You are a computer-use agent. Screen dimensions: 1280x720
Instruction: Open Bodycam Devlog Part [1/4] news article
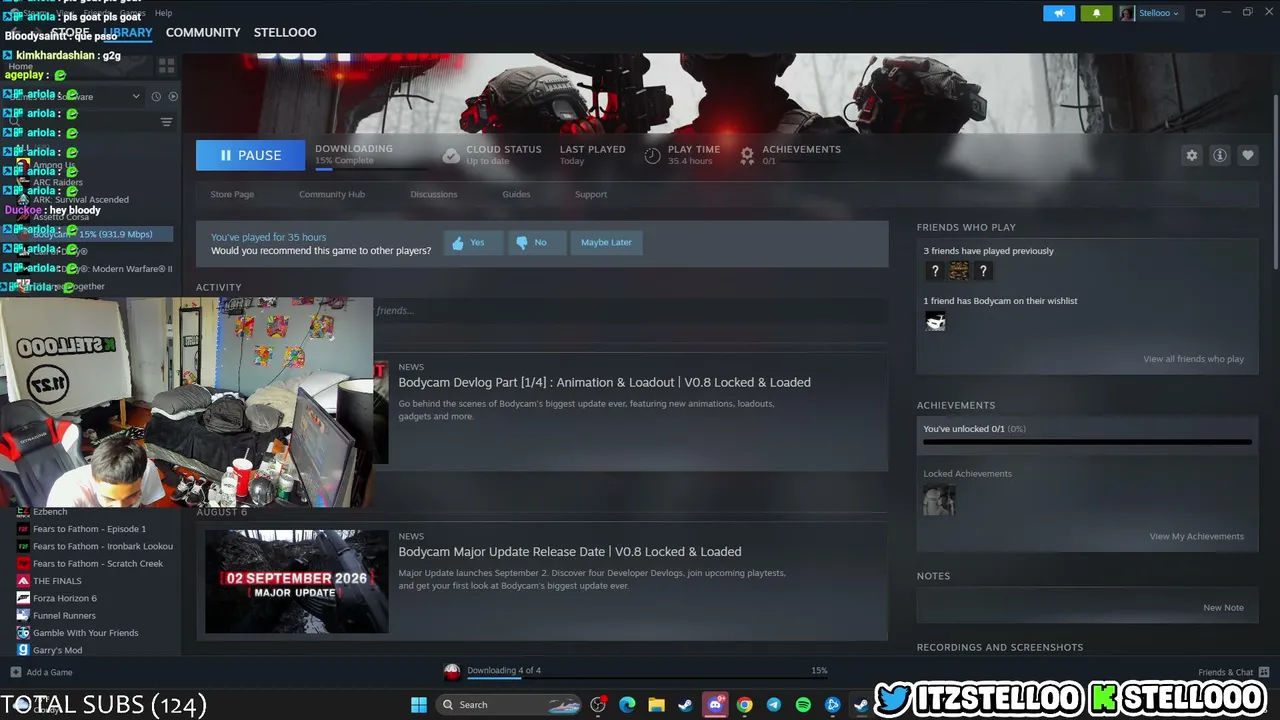click(605, 382)
